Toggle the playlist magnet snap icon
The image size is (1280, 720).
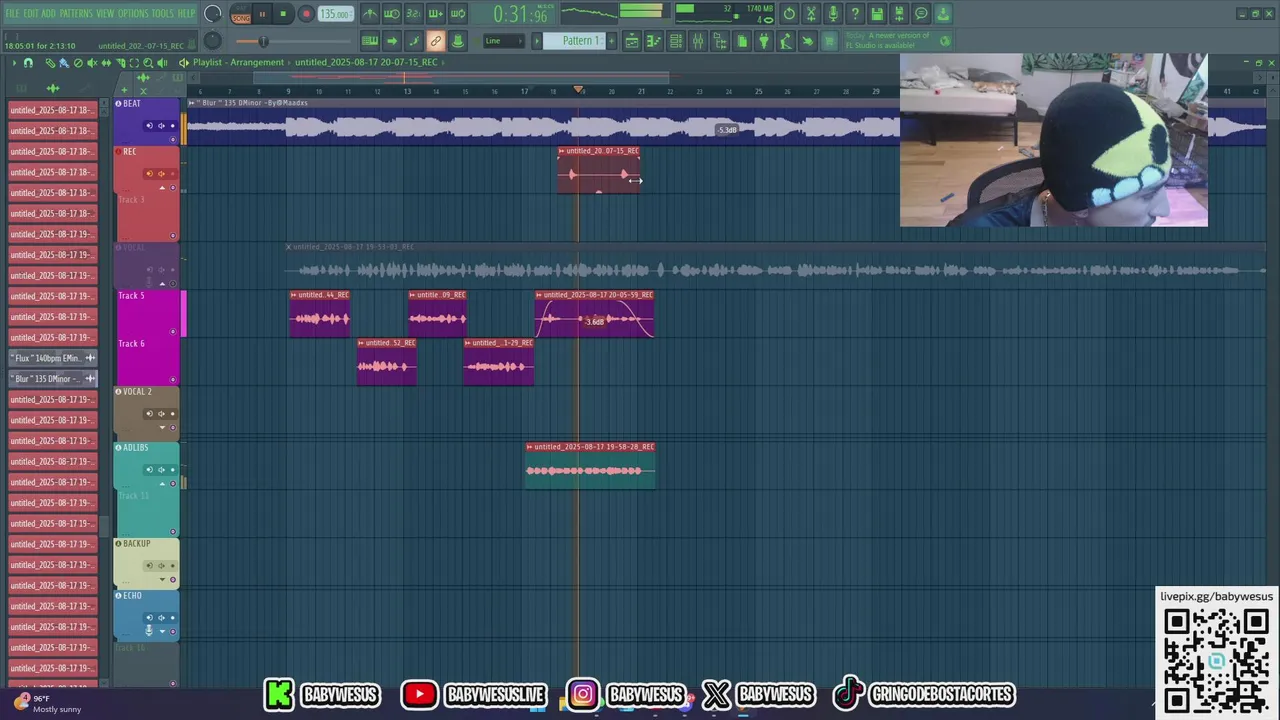click(x=28, y=63)
